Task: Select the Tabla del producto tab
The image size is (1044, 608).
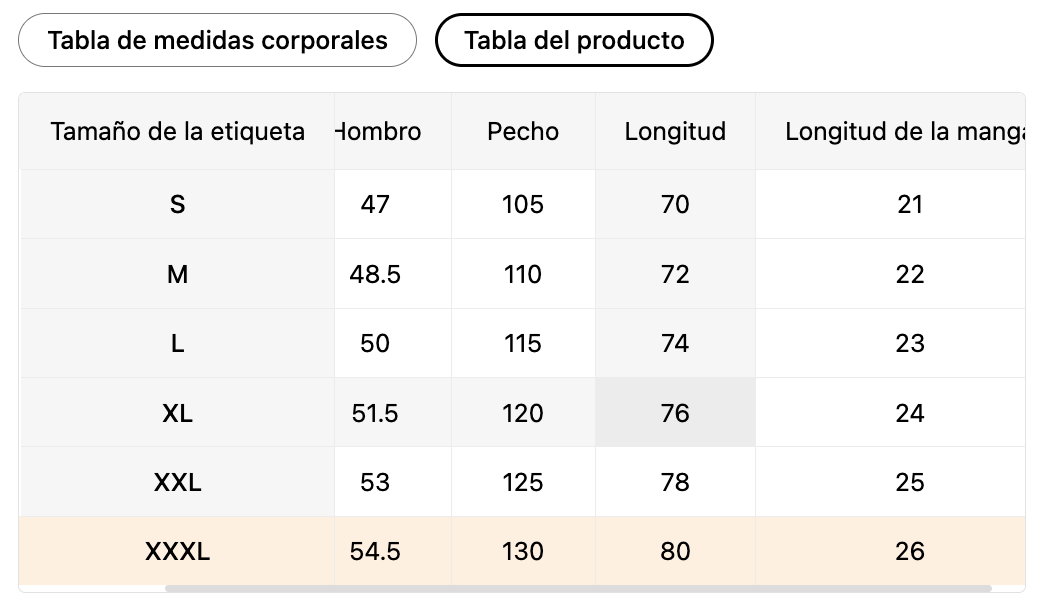Action: pyautogui.click(x=574, y=40)
